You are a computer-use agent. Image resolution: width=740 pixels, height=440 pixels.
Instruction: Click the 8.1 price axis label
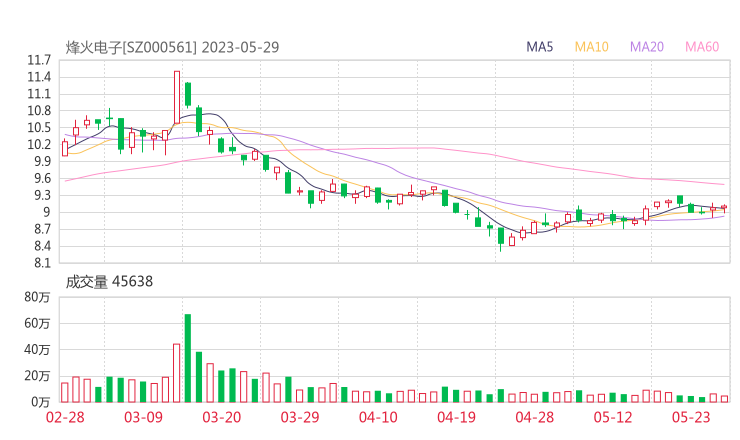click(41, 263)
